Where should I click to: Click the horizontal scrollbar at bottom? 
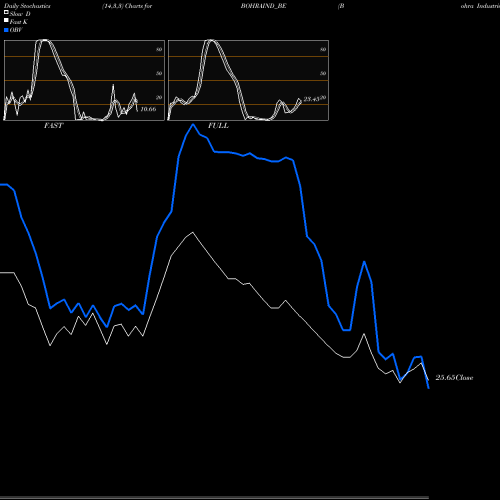214,498
